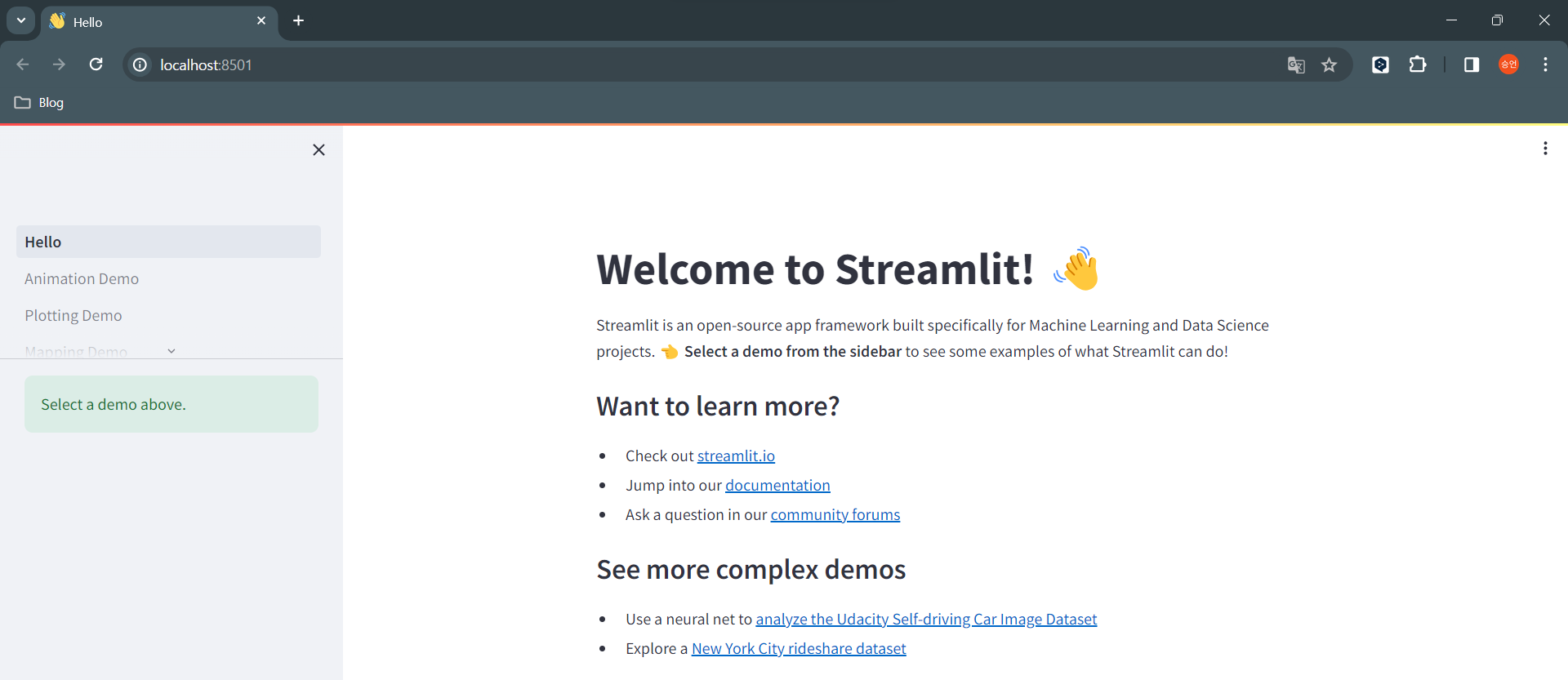Minimize the browser window
This screenshot has width=1568, height=680.
(1451, 20)
